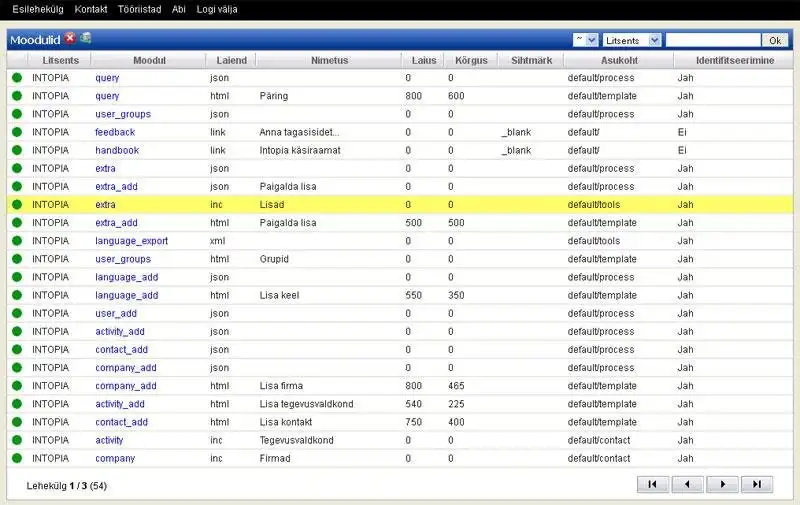This screenshot has height=505, width=800.
Task: Click the 'xml' extension cell
Action: point(217,241)
